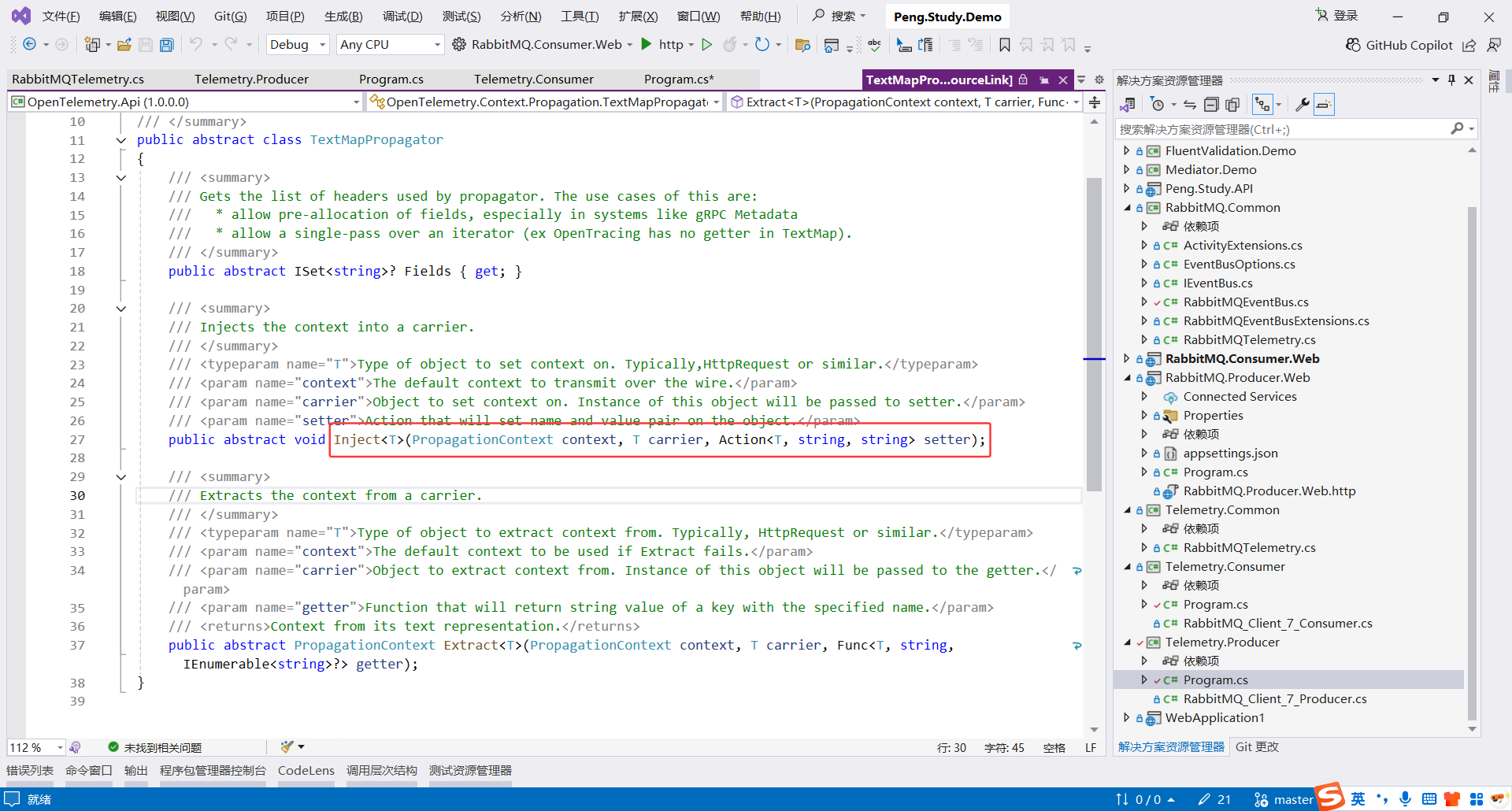Click the 登录 sign-in link
The width and height of the screenshot is (1512, 811).
[x=1336, y=16]
